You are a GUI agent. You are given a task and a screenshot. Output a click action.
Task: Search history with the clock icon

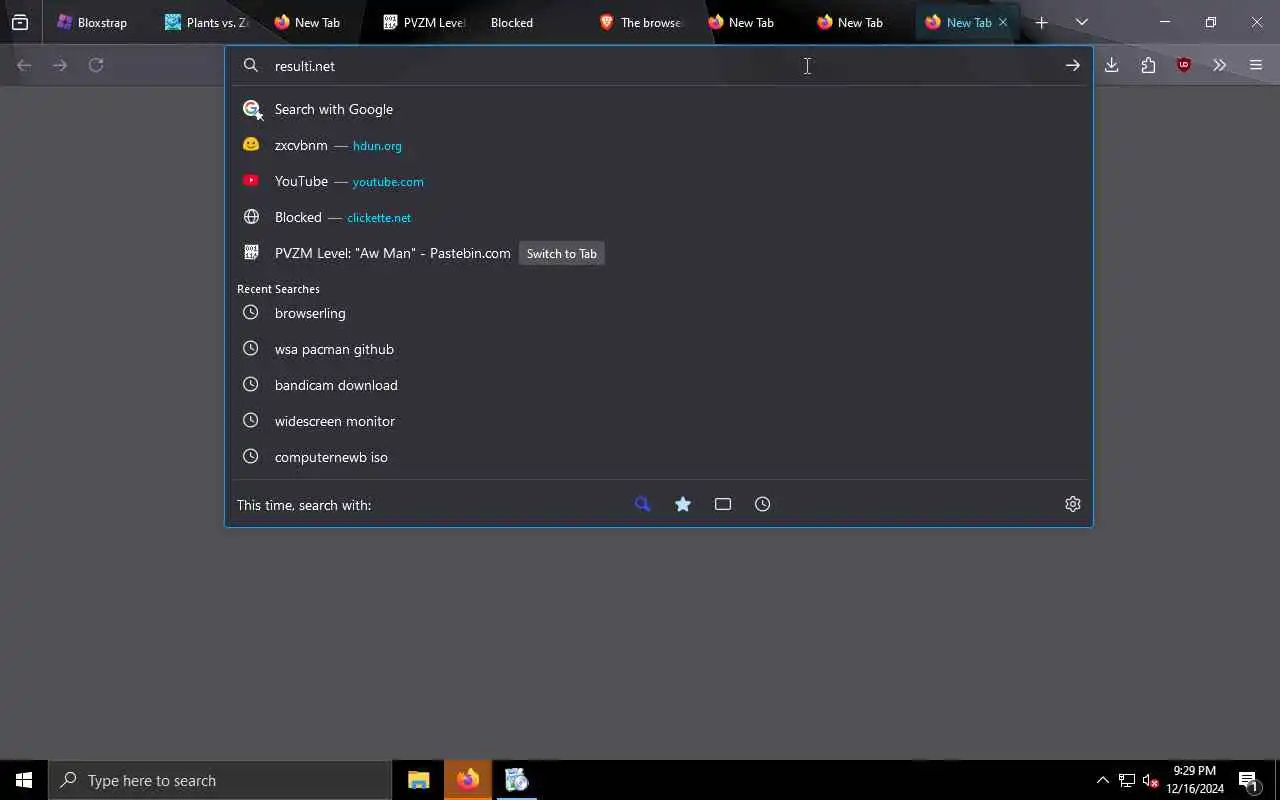(763, 504)
